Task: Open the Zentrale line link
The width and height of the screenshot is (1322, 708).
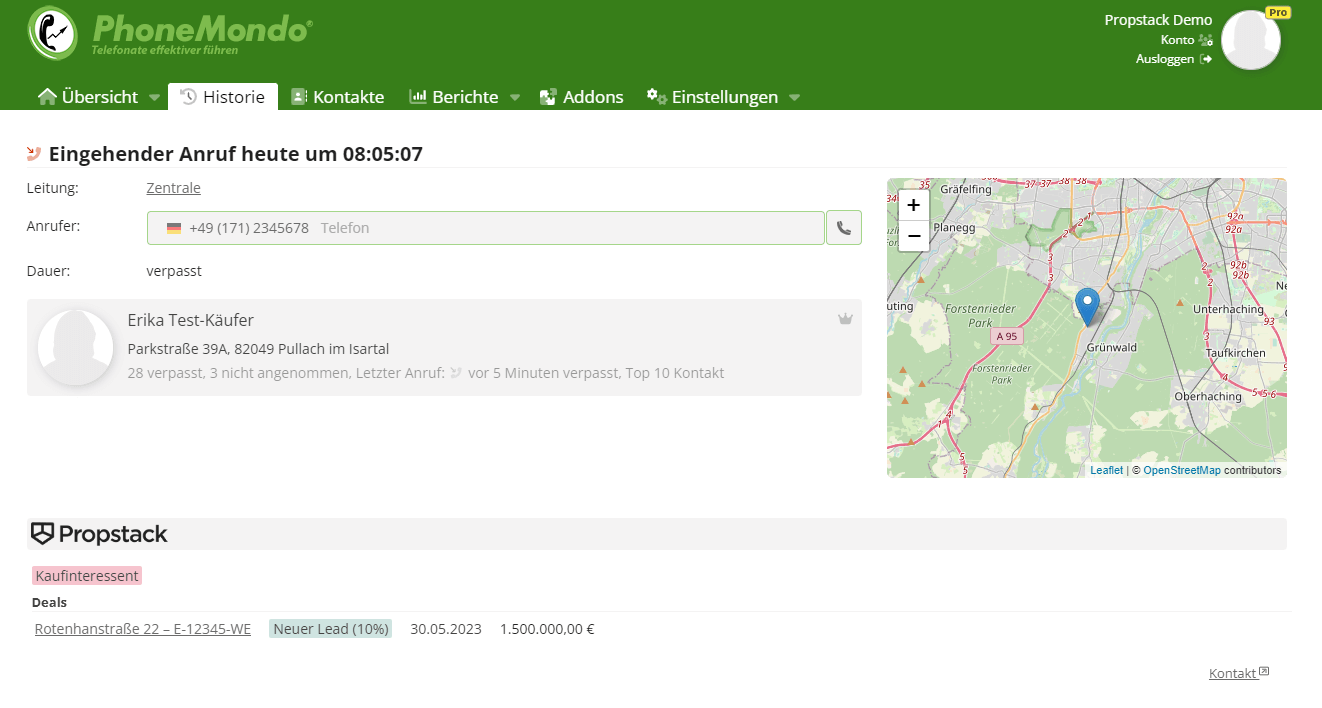Action: (x=173, y=188)
